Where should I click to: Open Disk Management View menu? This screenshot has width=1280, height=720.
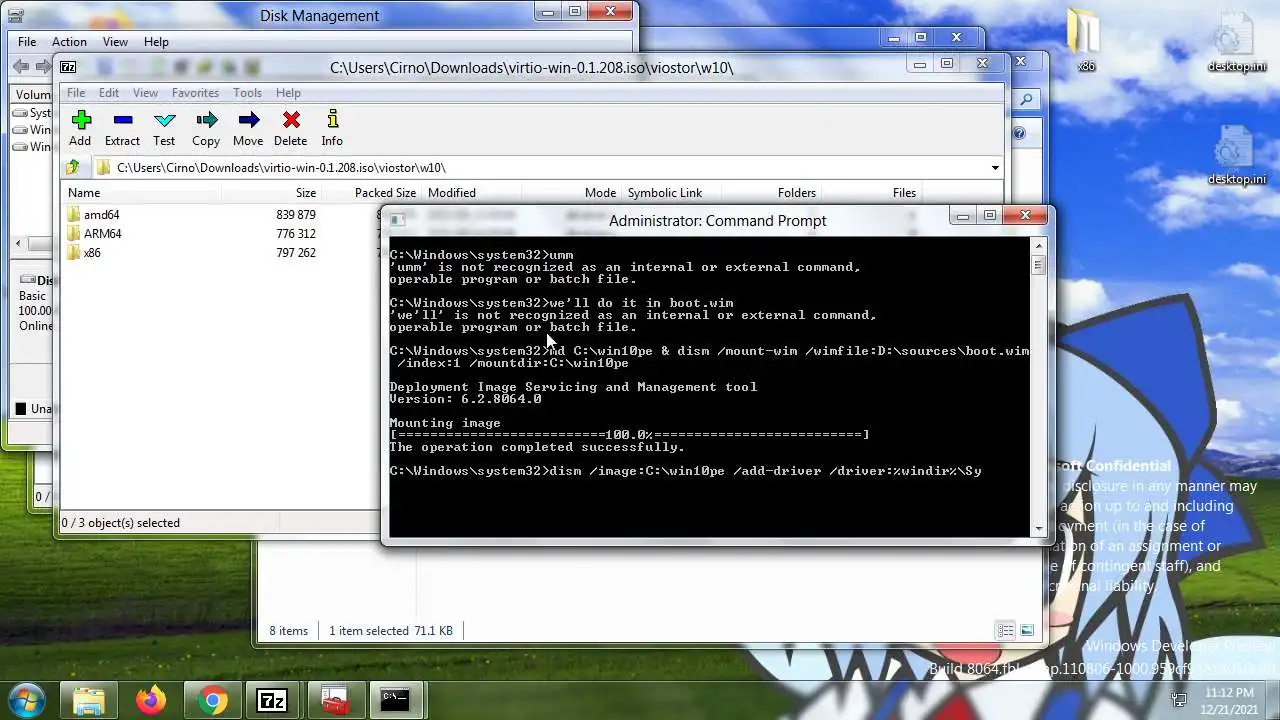click(115, 42)
